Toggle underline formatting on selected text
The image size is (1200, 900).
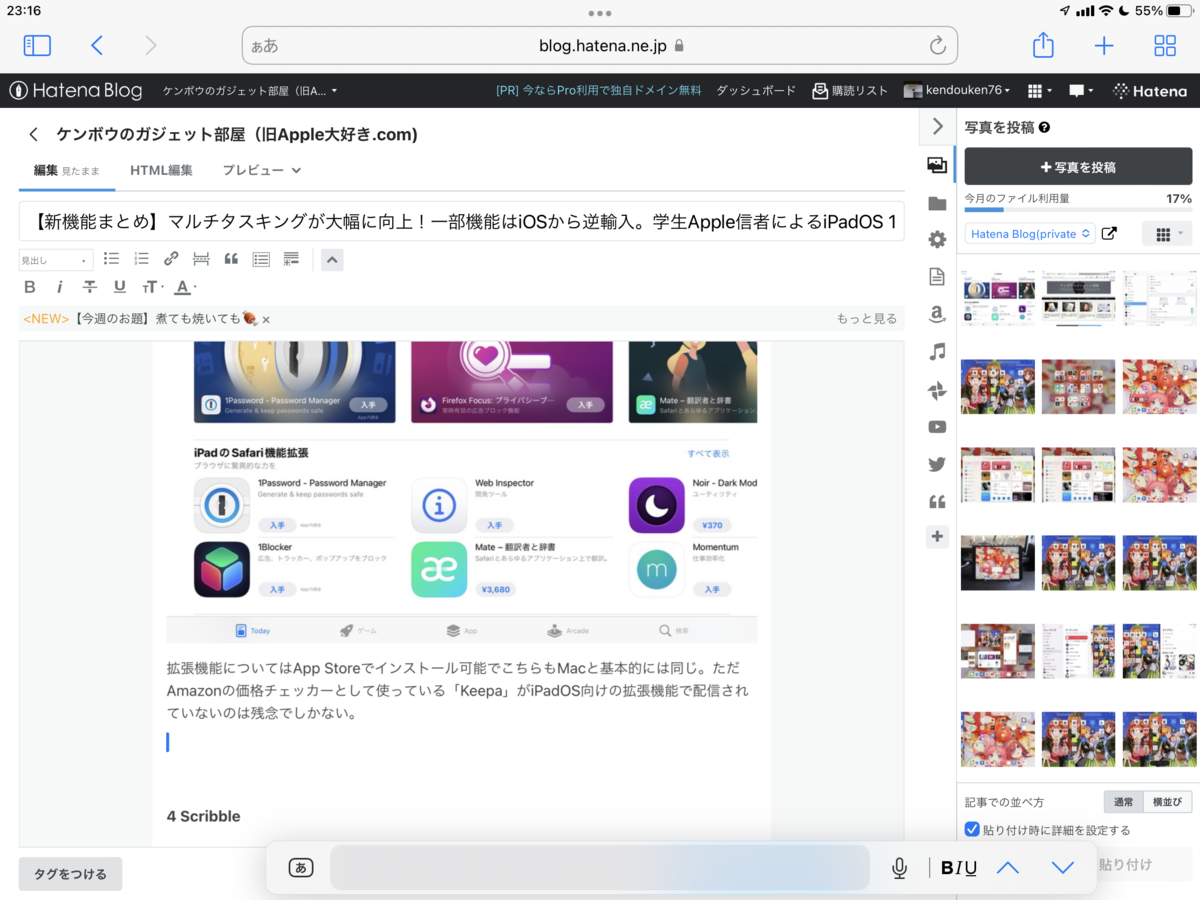[x=118, y=286]
